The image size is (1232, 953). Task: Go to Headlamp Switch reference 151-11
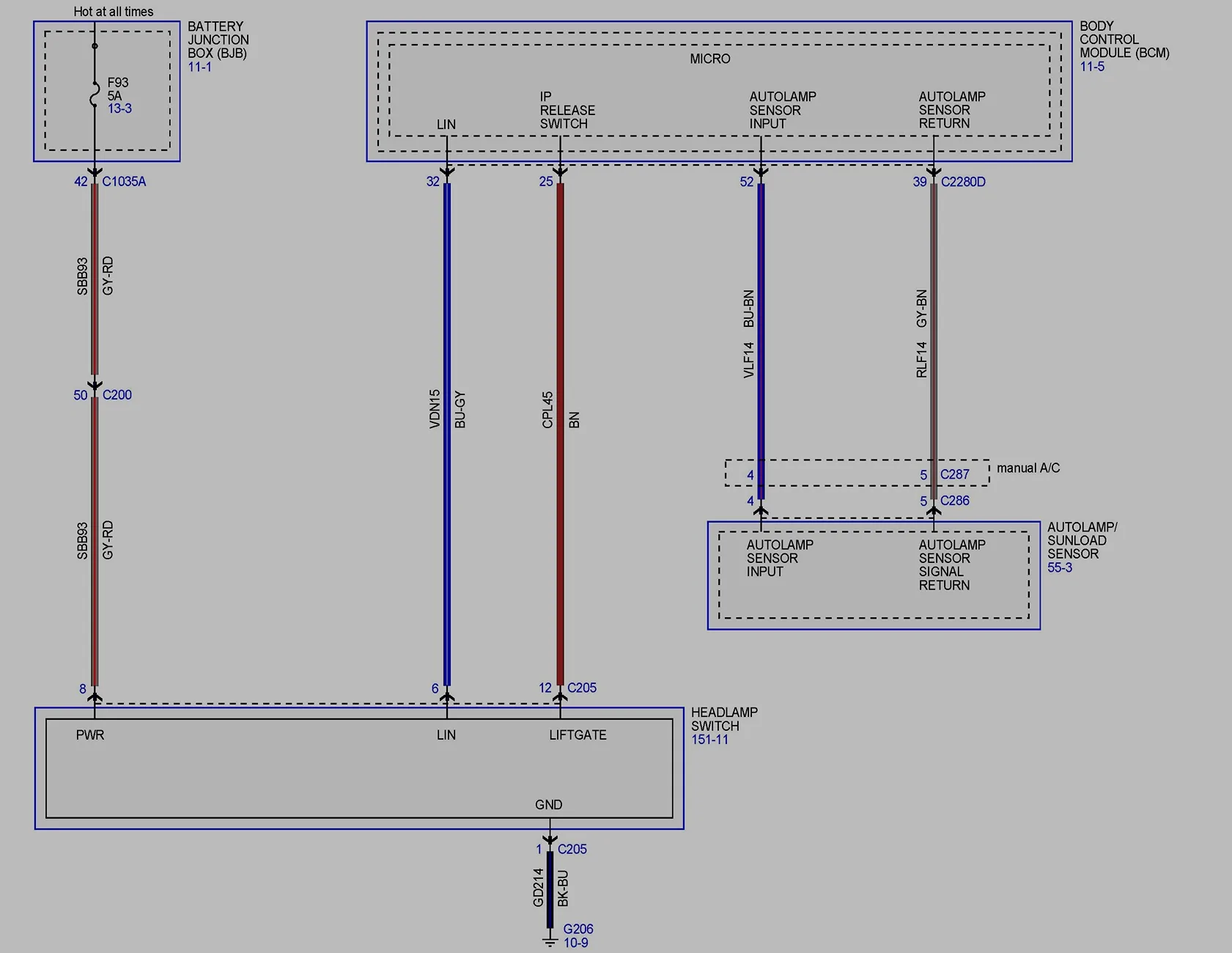(x=709, y=740)
